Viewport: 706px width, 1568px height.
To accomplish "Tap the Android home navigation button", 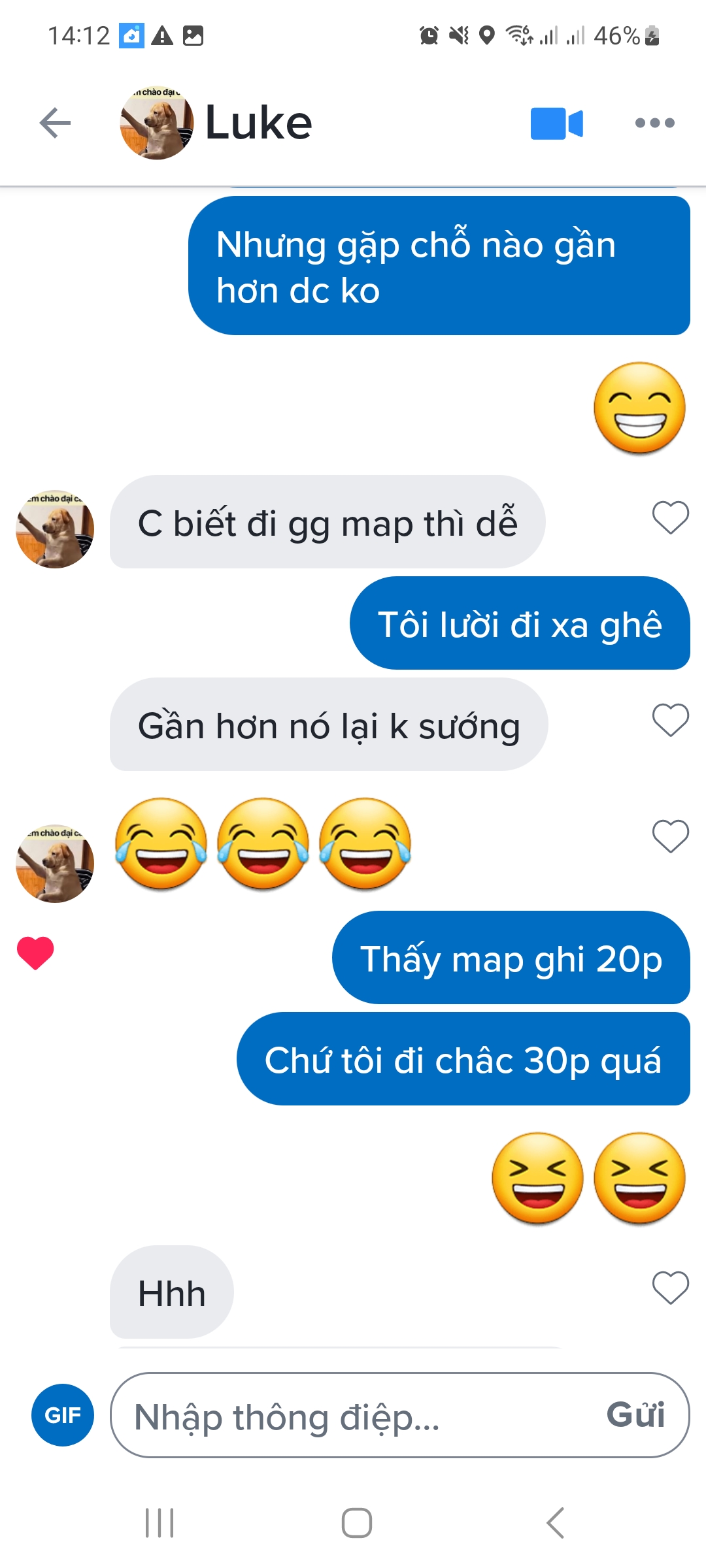I will point(357,1523).
